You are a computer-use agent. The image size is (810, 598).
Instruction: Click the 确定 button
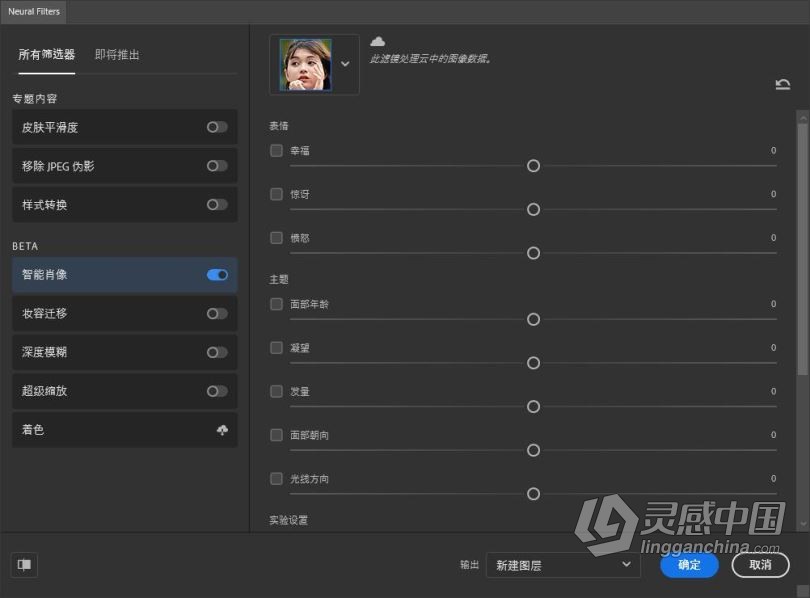pyautogui.click(x=689, y=565)
